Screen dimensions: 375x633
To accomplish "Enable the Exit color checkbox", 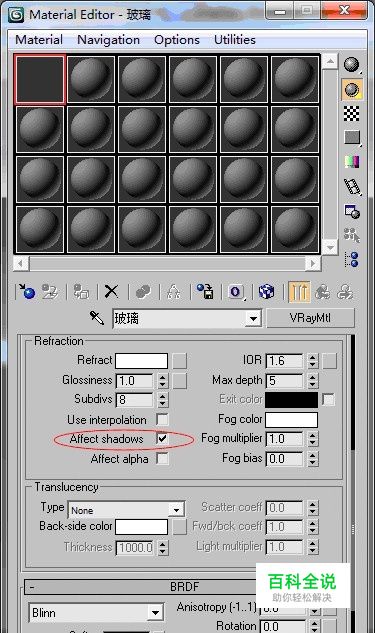I will click(329, 400).
